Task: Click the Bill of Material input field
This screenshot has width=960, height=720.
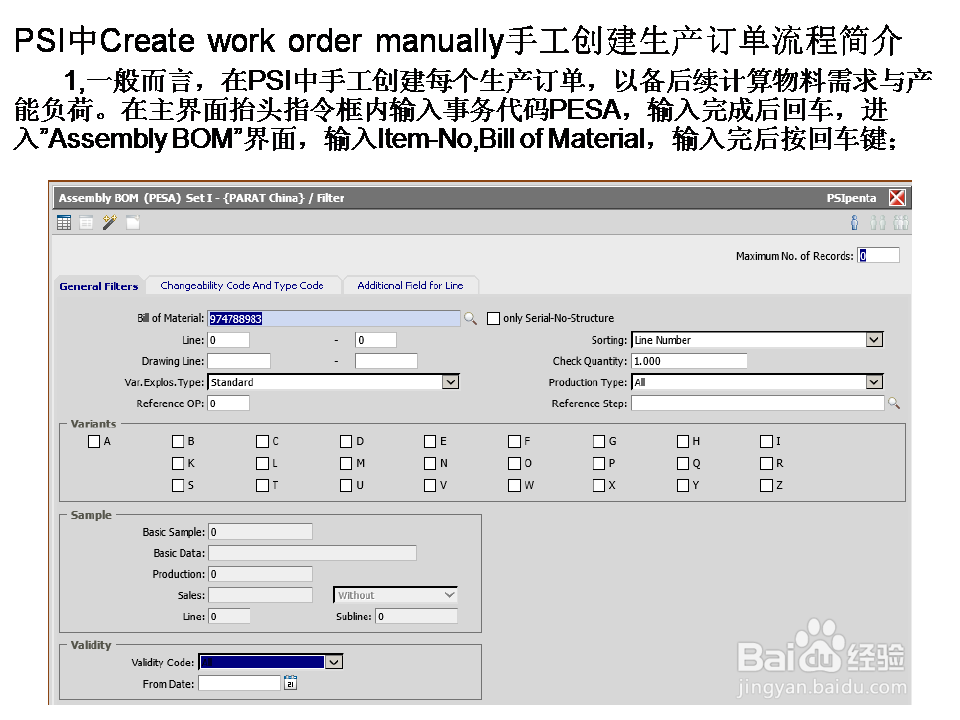Action: pyautogui.click(x=334, y=318)
